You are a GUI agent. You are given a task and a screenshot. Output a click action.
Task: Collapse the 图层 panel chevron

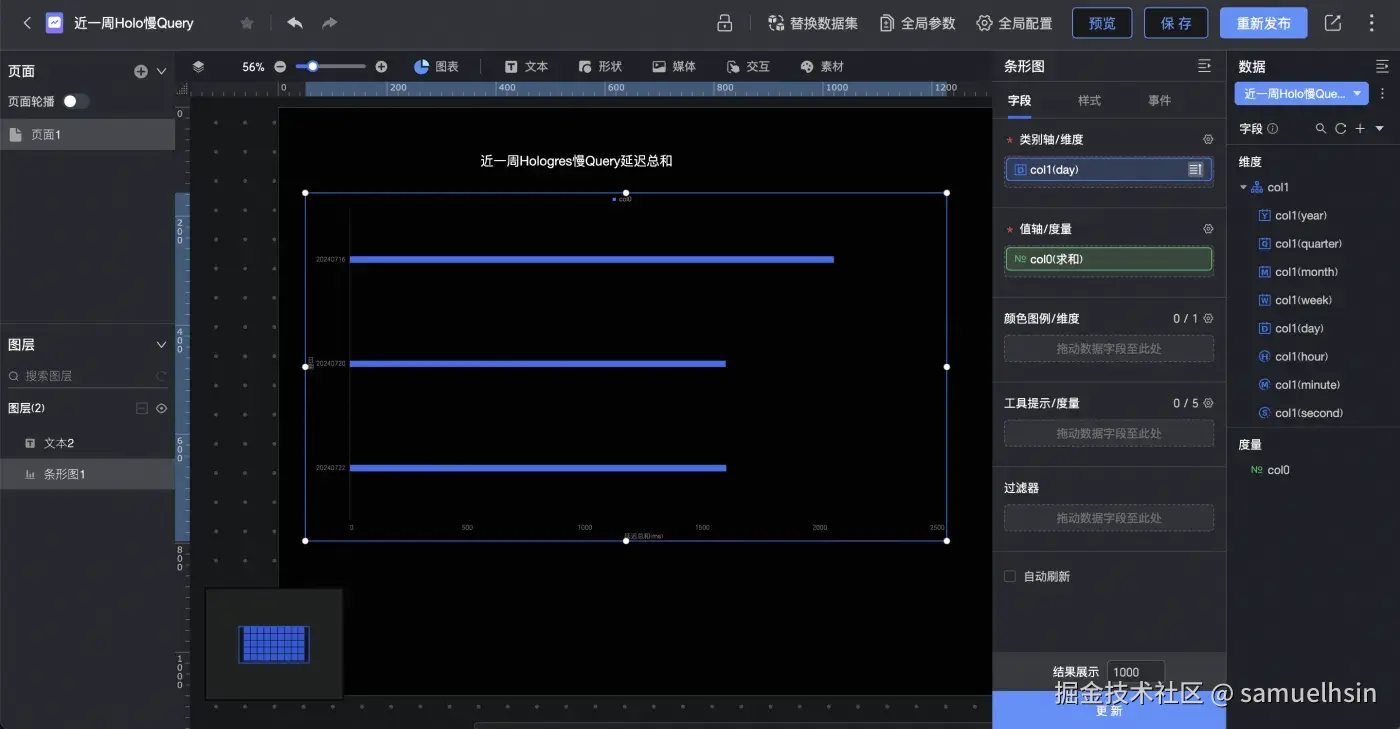(162, 345)
